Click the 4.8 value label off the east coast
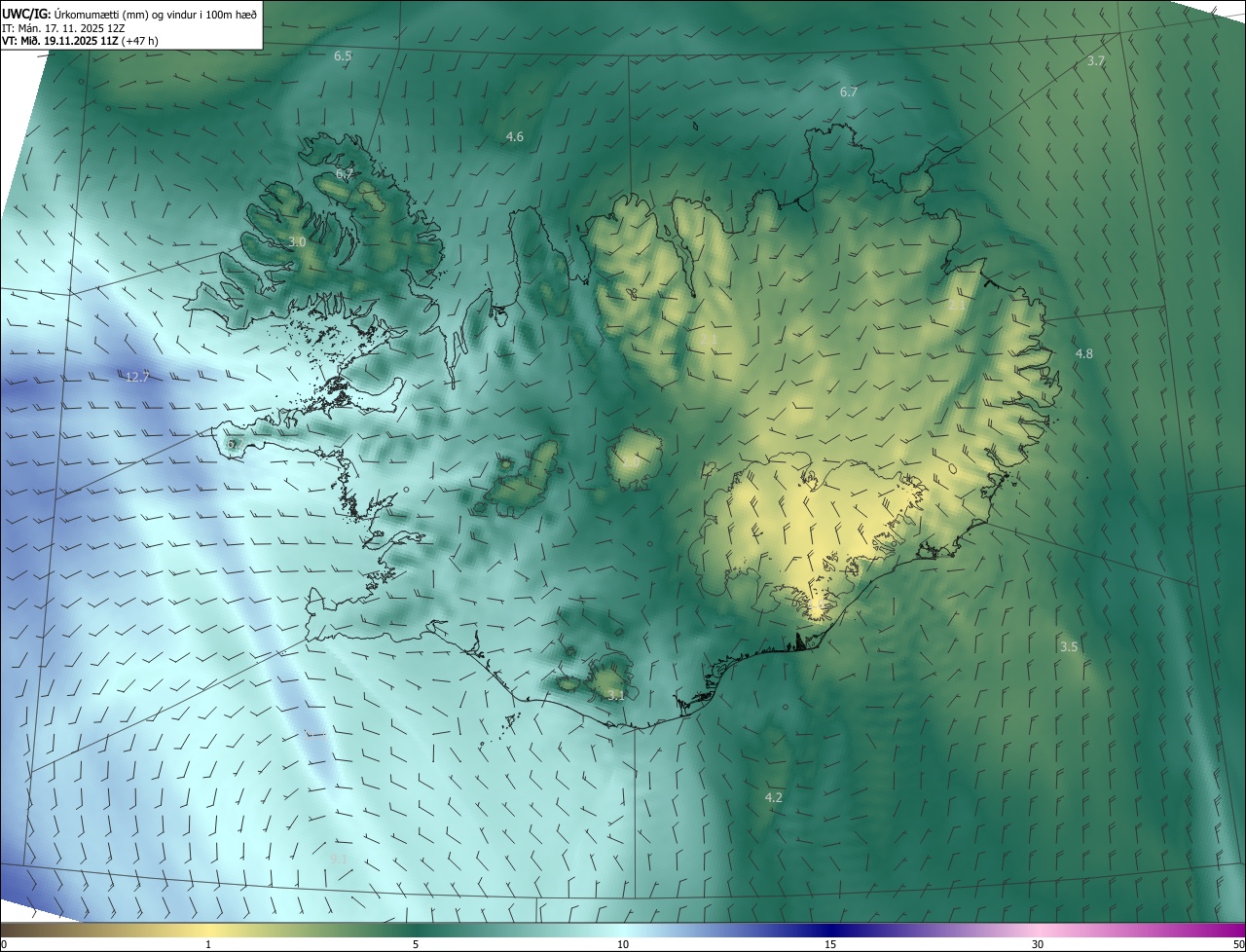The image size is (1246, 952). click(1084, 354)
